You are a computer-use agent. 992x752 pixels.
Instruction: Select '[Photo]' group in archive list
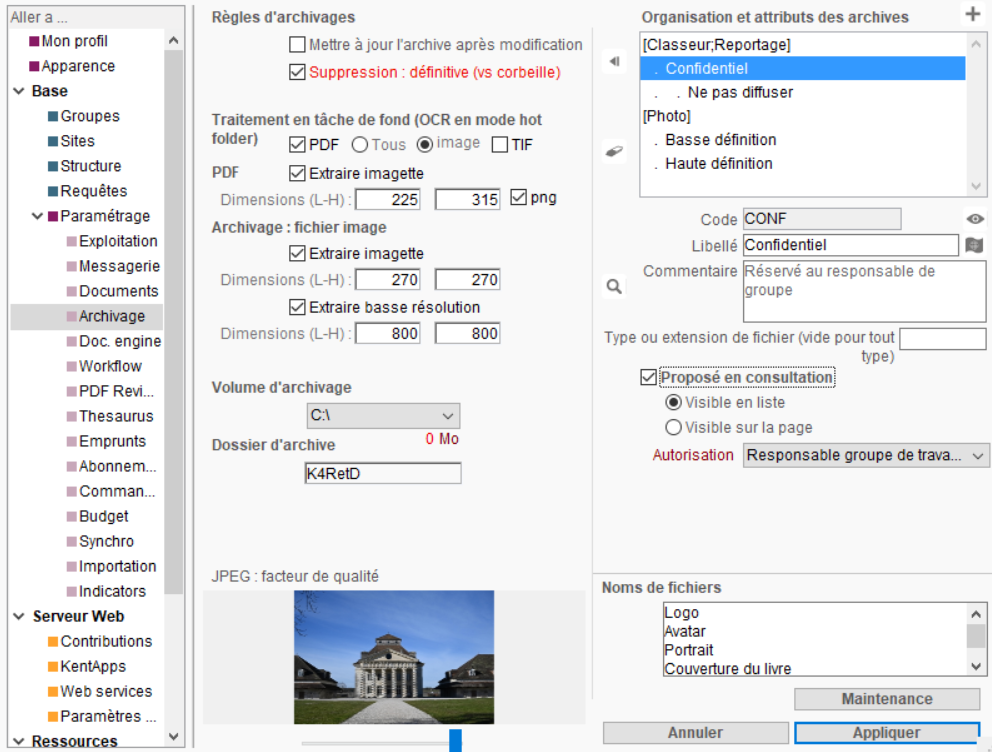click(667, 116)
